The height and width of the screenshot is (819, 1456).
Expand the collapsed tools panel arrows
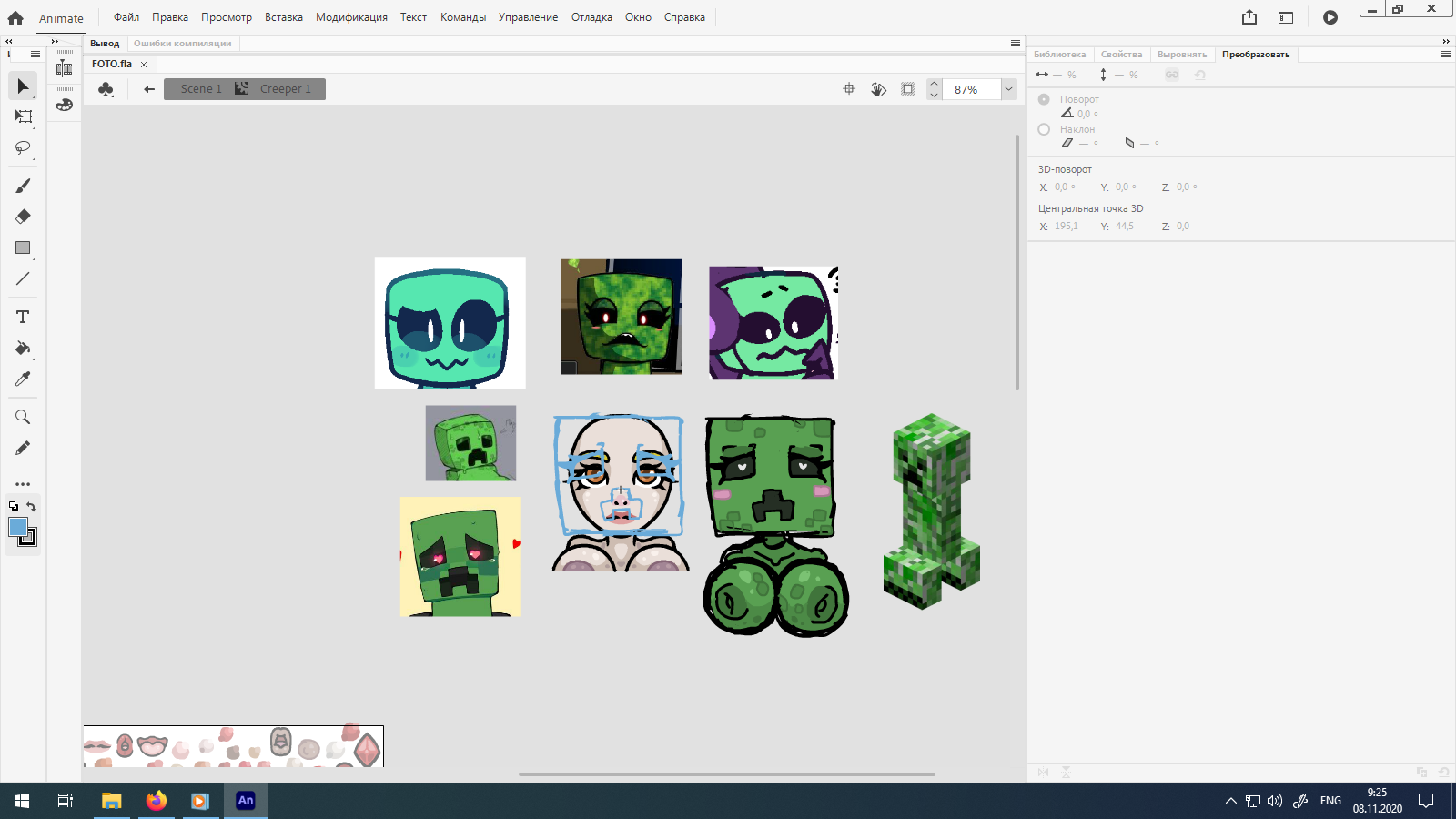coord(9,41)
